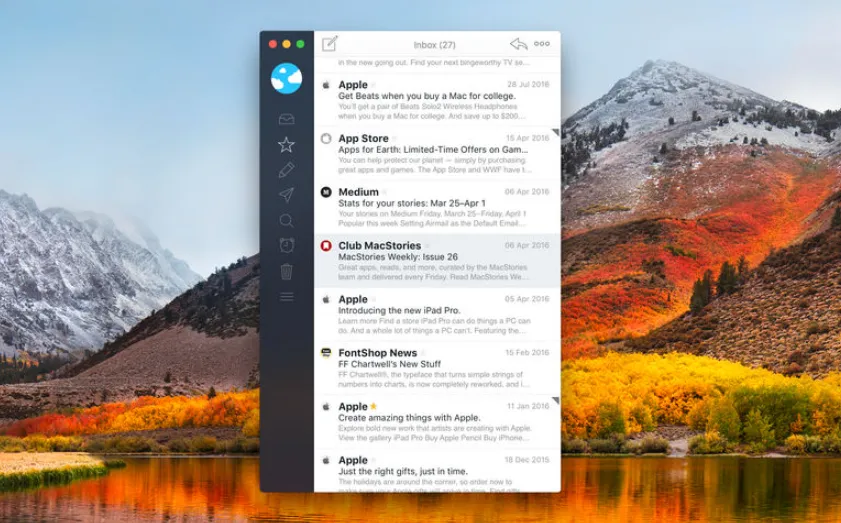
Task: Open Sent paper plane icon in sidebar
Action: point(286,195)
